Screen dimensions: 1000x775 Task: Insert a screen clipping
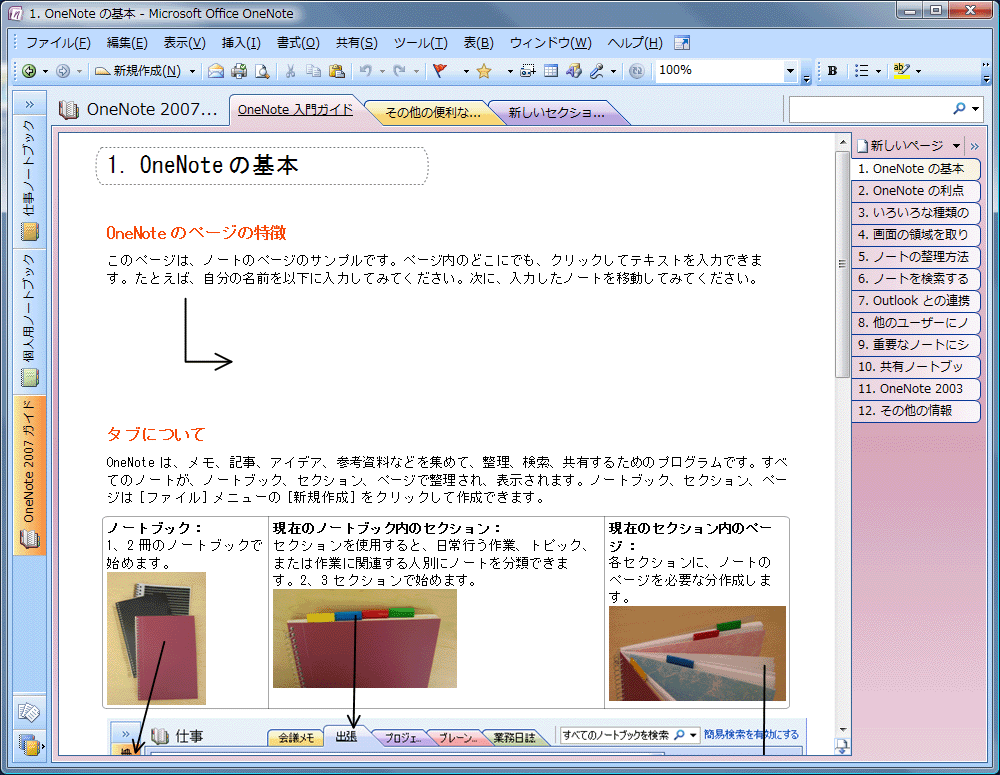(x=527, y=71)
